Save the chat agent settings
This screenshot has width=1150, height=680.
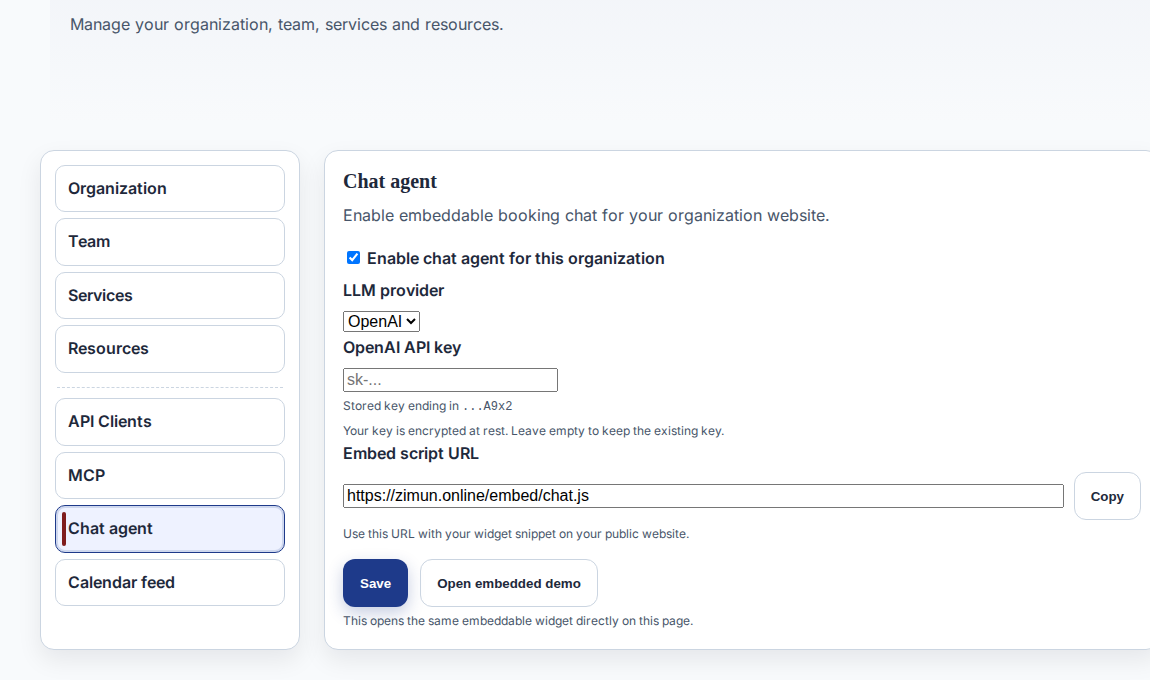pyautogui.click(x=375, y=583)
